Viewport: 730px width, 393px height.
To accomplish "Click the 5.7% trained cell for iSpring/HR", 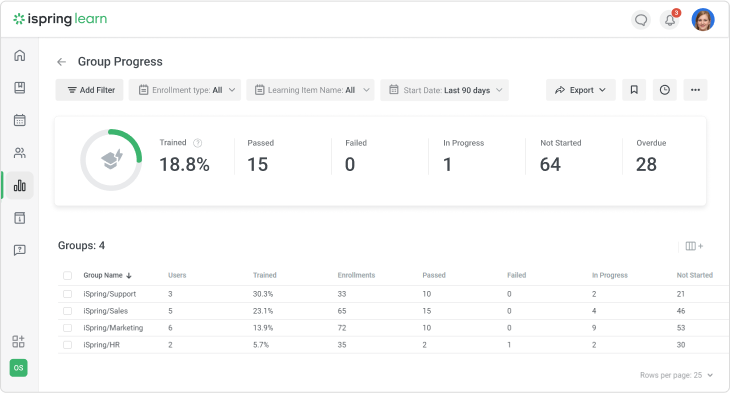I will pyautogui.click(x=261, y=345).
